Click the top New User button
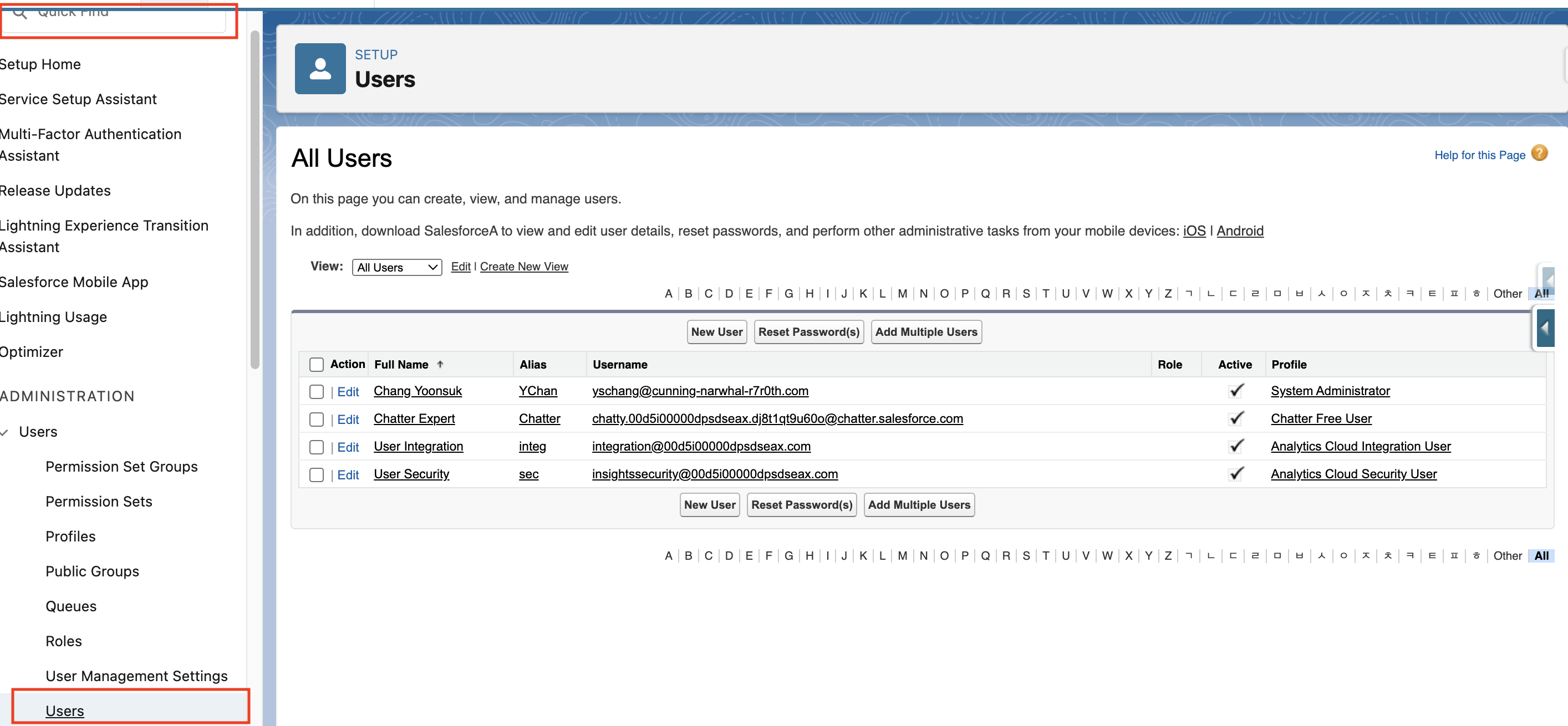The width and height of the screenshot is (1568, 726). pyautogui.click(x=716, y=331)
